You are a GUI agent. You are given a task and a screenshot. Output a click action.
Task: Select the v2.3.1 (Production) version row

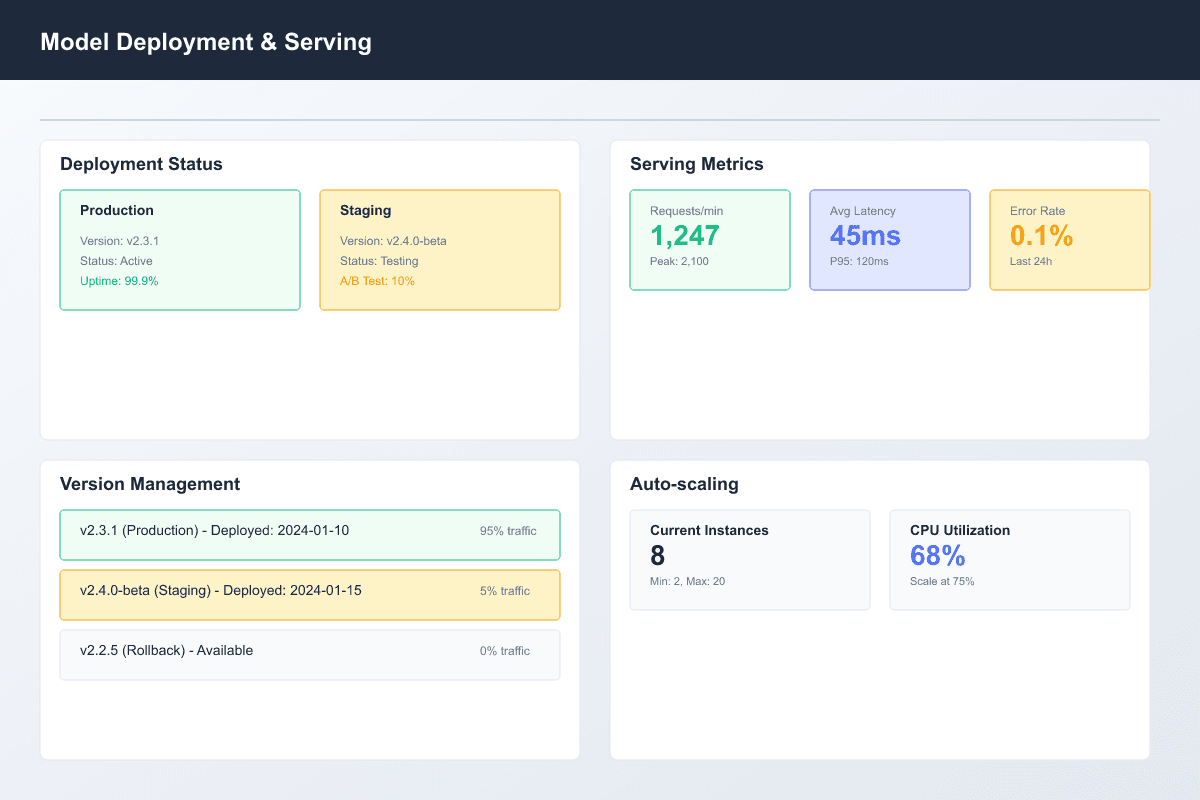pos(310,535)
